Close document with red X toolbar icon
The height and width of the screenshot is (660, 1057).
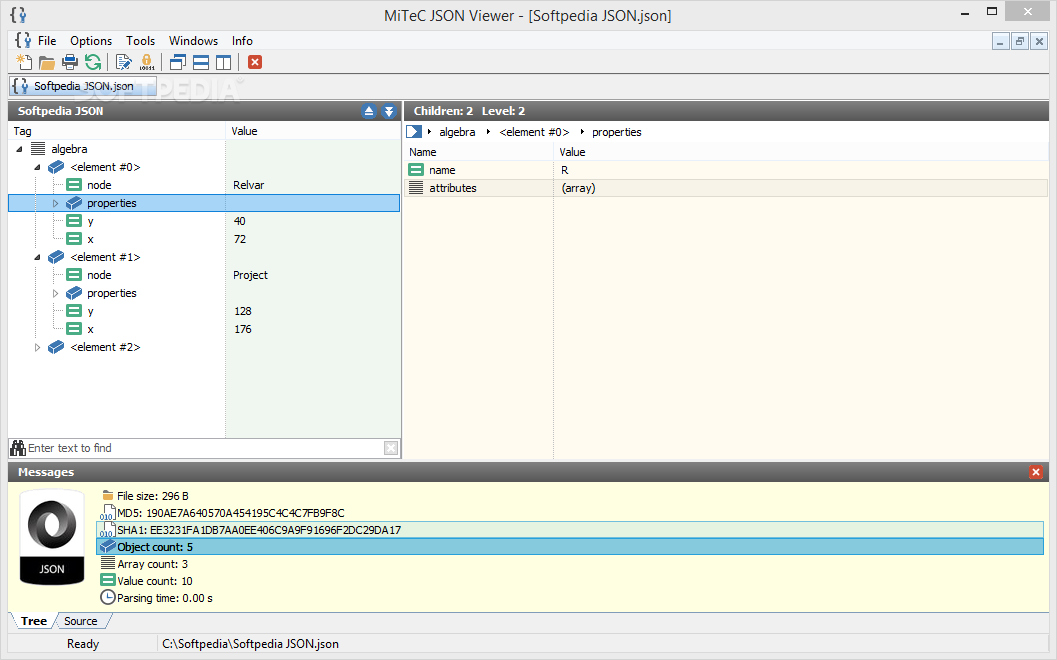[255, 63]
